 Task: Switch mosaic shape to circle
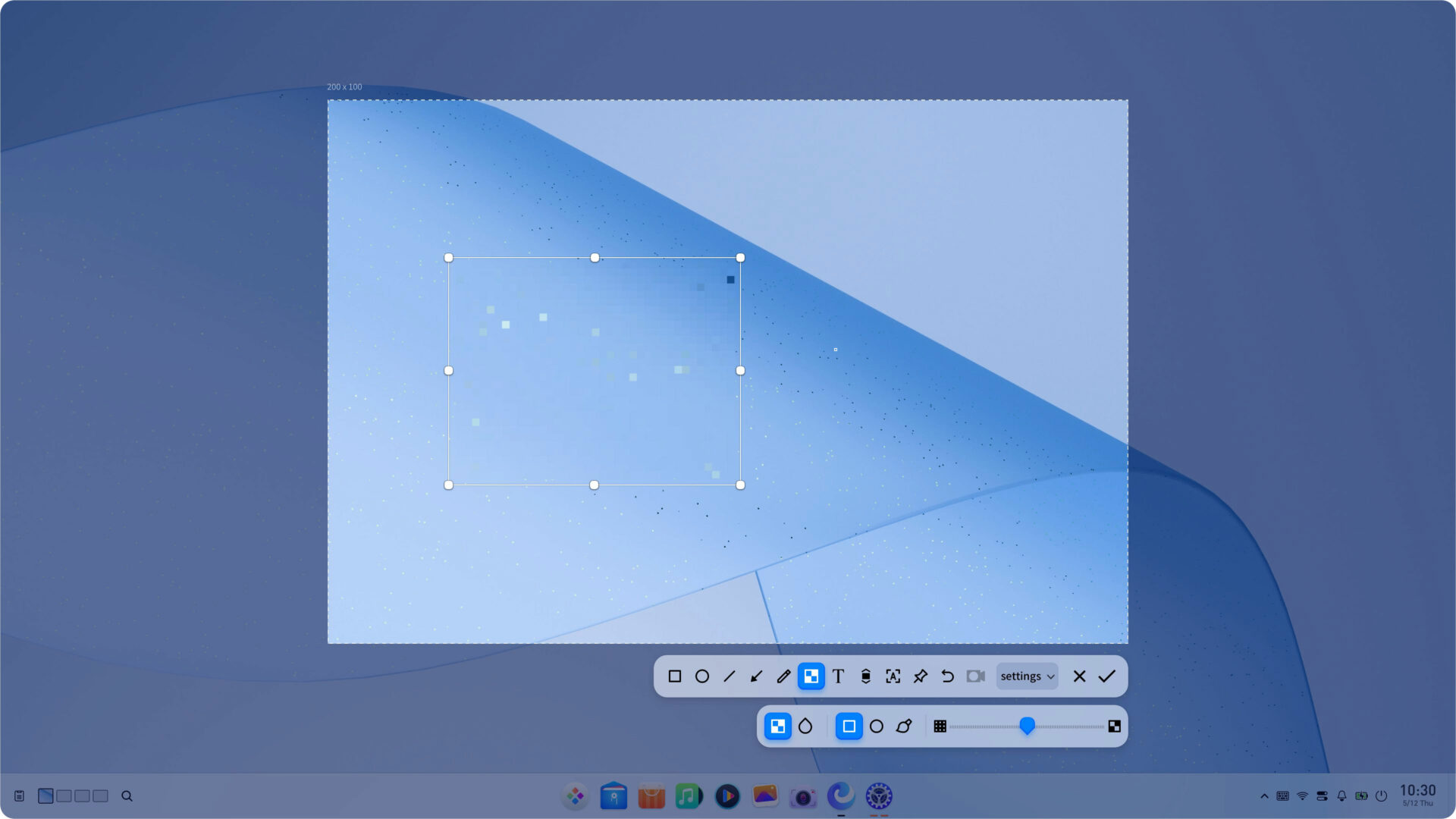[877, 726]
